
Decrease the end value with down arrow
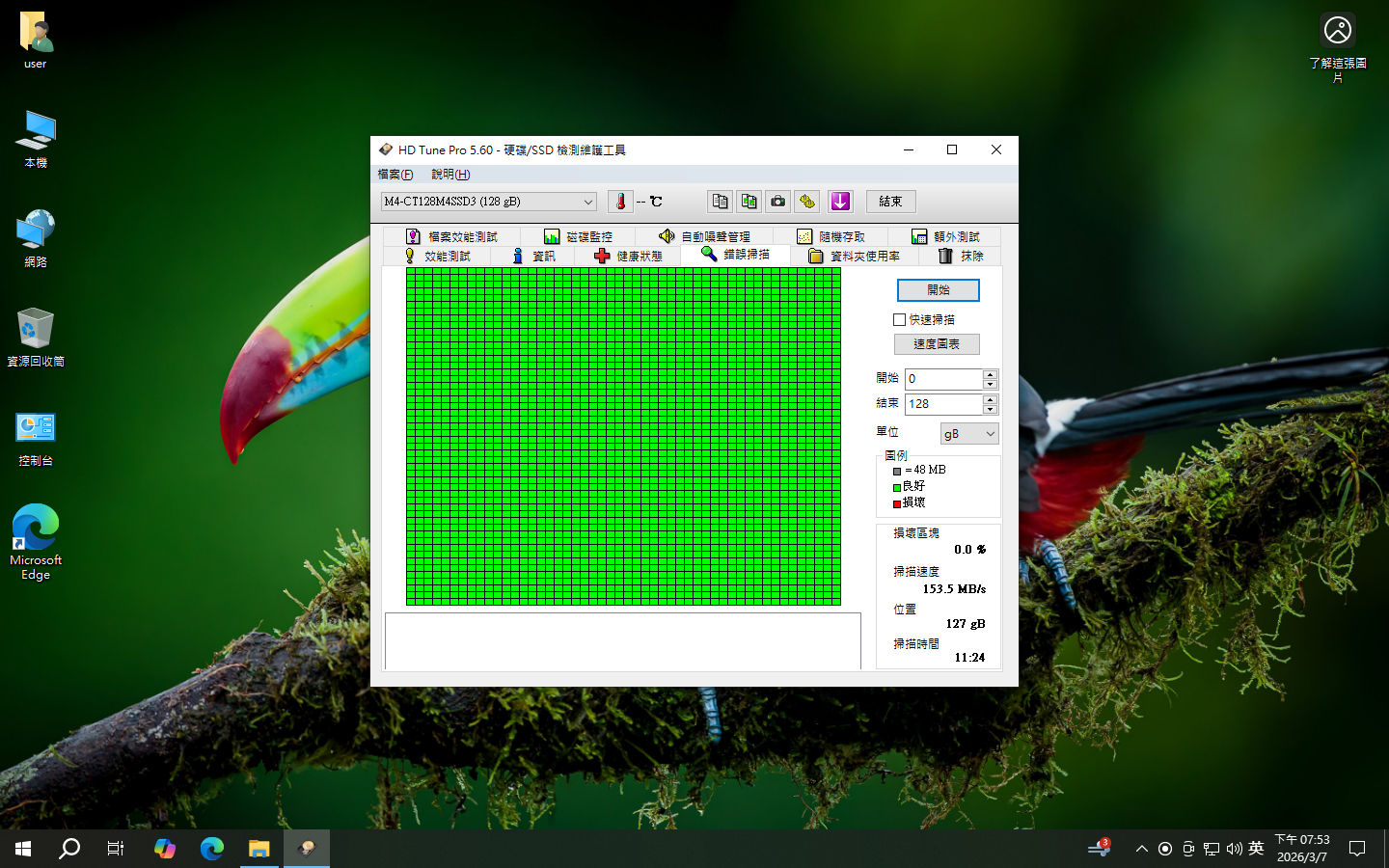click(991, 409)
